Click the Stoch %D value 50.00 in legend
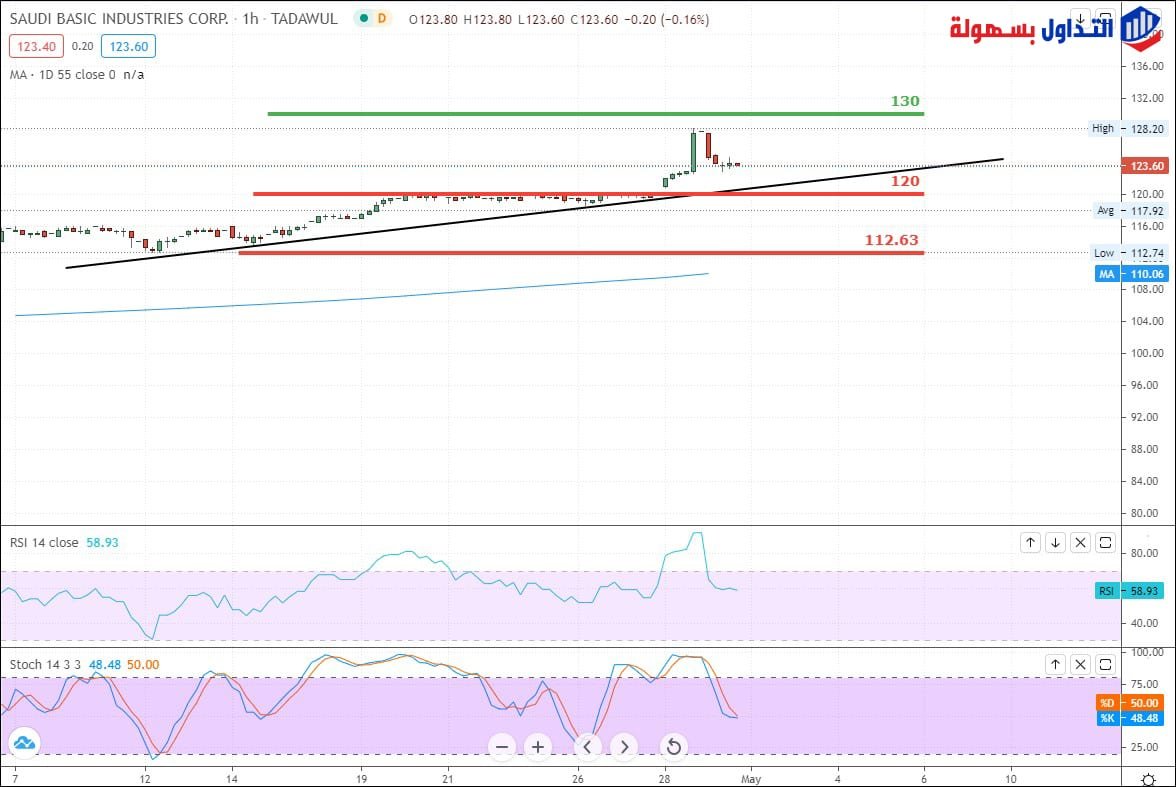 tap(143, 665)
